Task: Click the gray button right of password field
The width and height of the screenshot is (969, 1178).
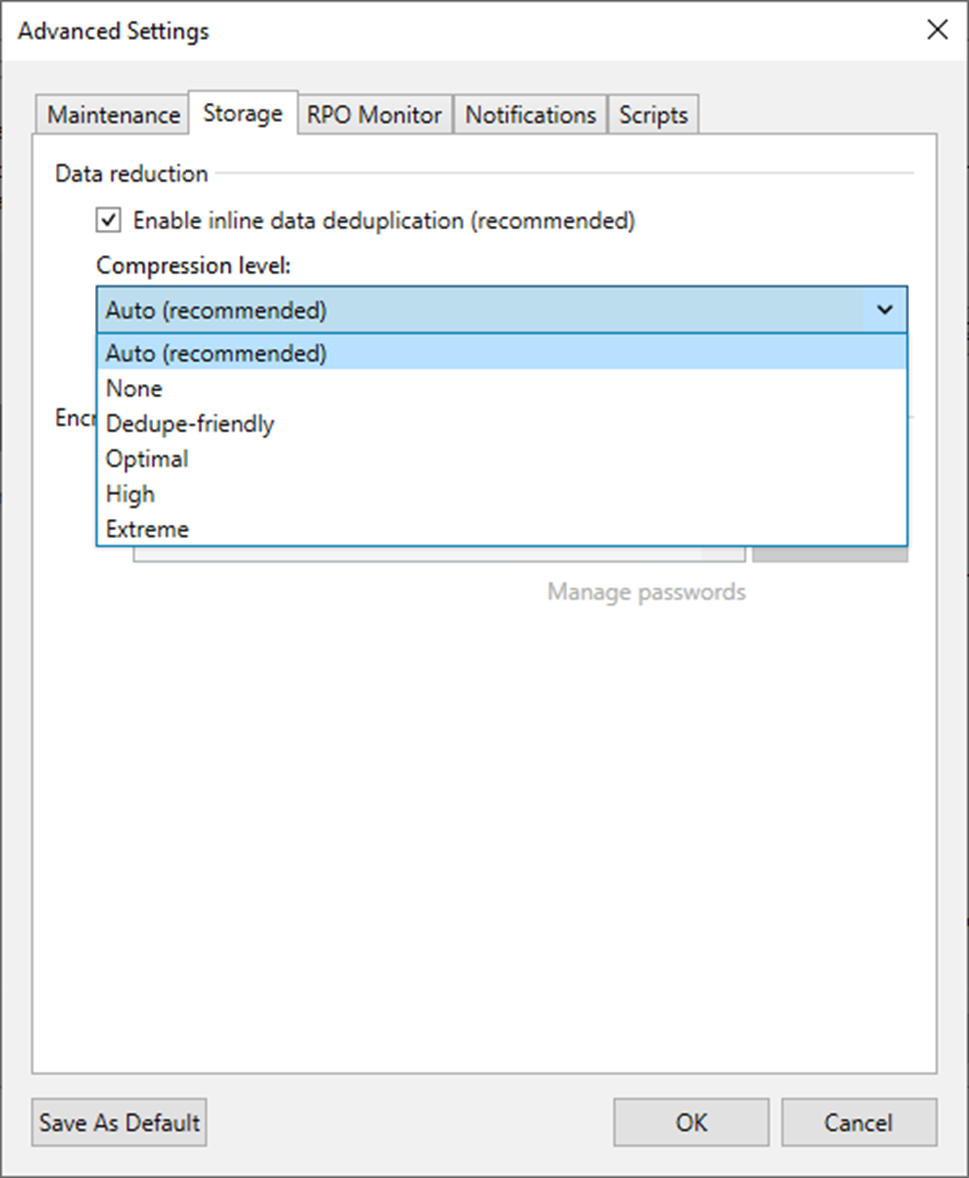Action: click(x=829, y=554)
